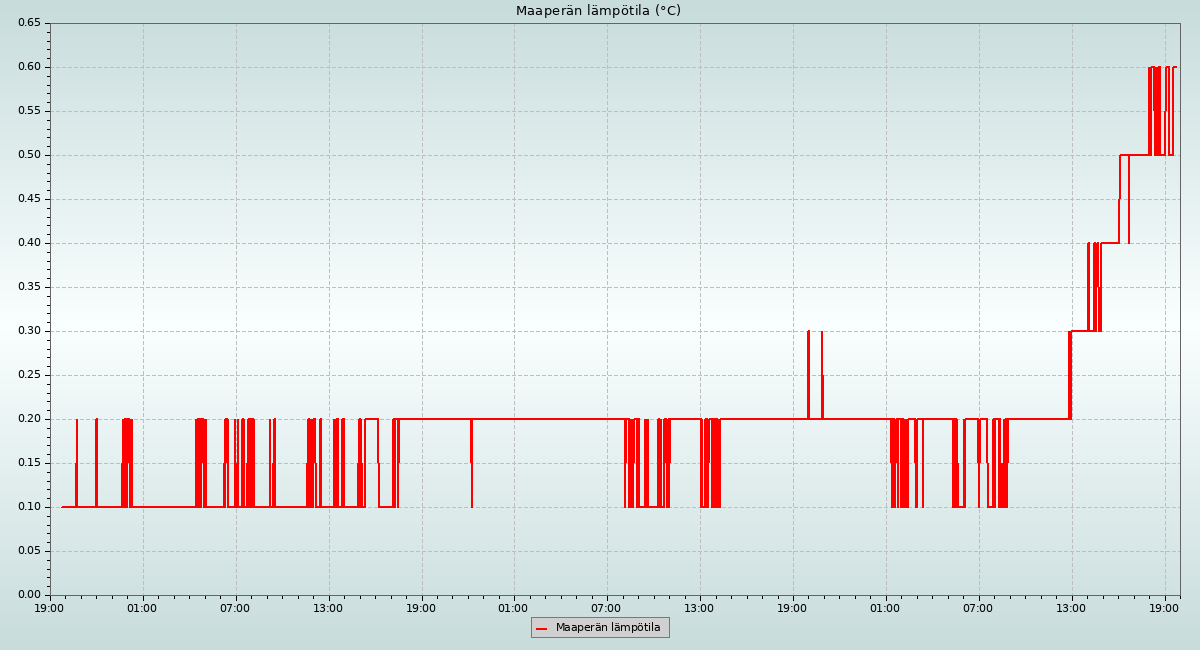
Task: Click the 0.60 y-axis label
Action: 28,67
